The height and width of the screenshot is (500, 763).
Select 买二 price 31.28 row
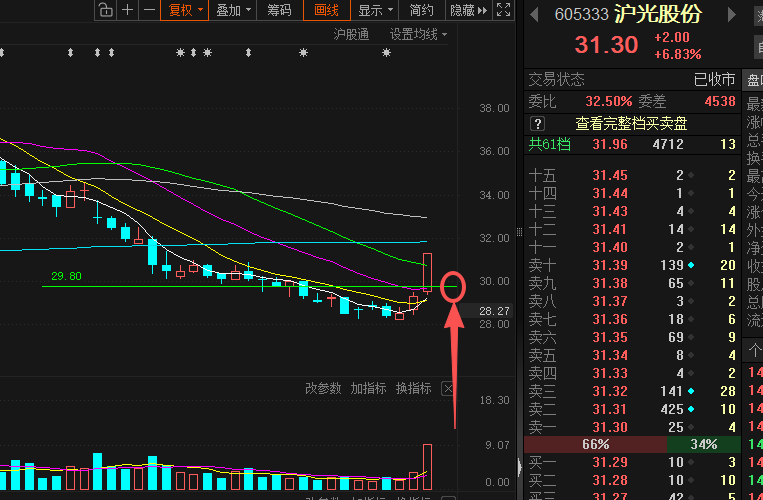click(632, 480)
